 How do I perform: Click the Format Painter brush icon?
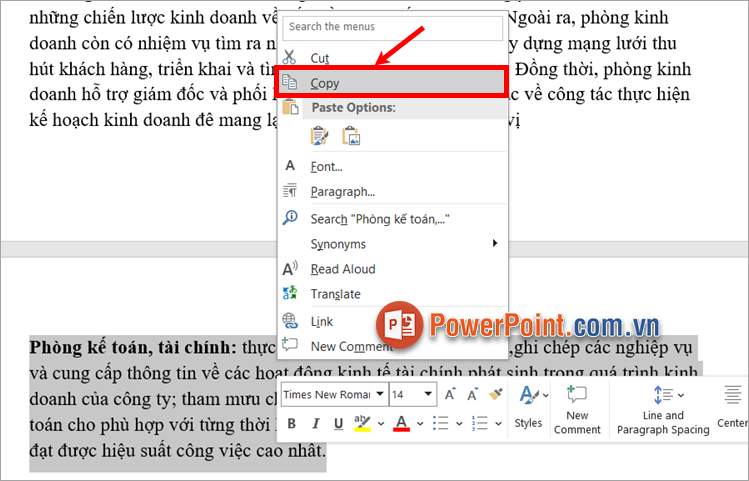point(496,394)
